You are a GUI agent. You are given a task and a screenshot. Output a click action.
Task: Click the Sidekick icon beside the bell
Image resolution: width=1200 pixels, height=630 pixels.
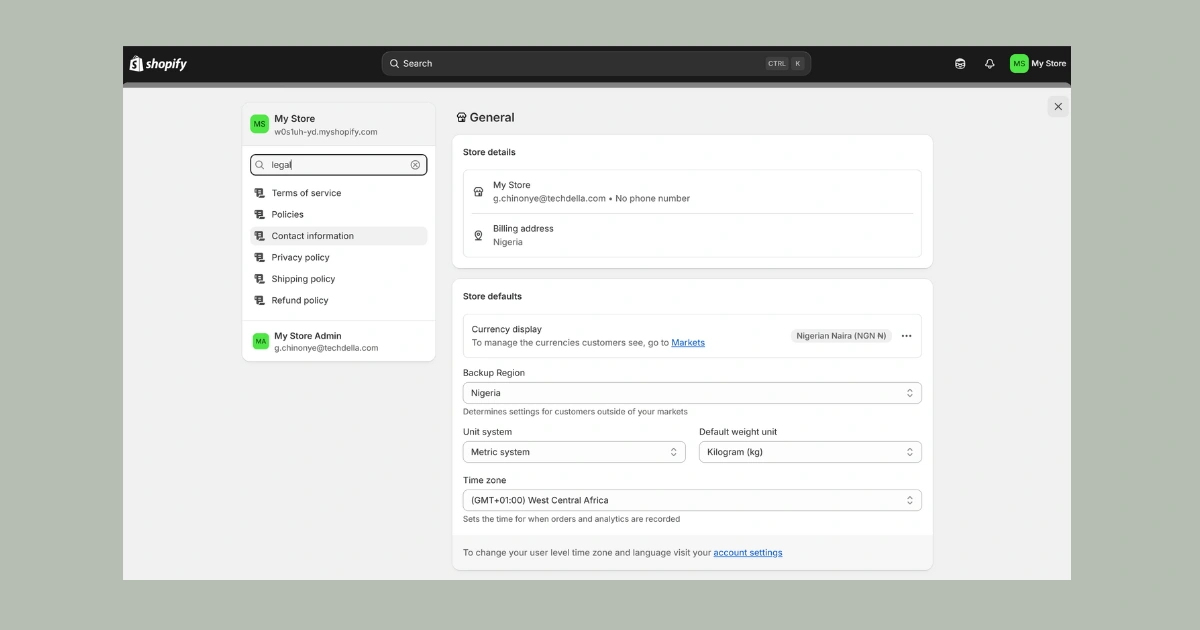(960, 64)
